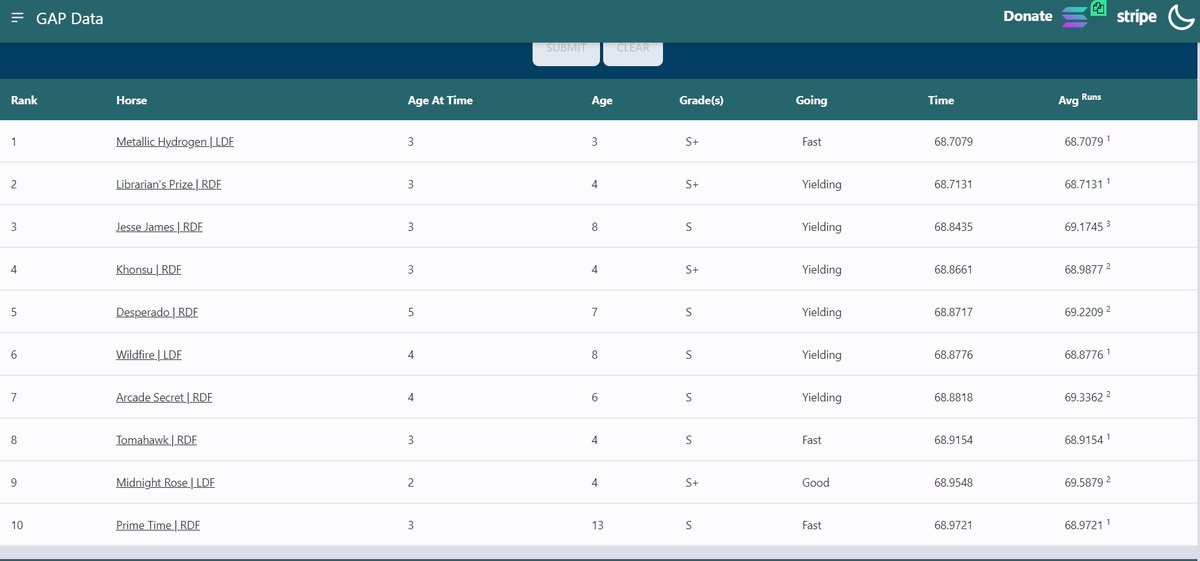1200x561 pixels.
Task: Click age at time 2 for Midnight Rose
Action: click(x=411, y=482)
